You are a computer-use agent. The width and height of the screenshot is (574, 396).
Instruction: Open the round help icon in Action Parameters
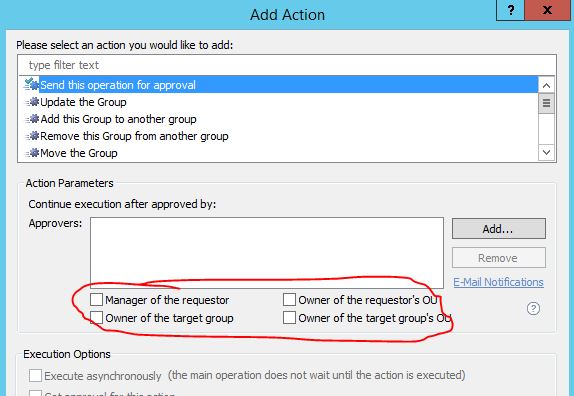tap(533, 309)
